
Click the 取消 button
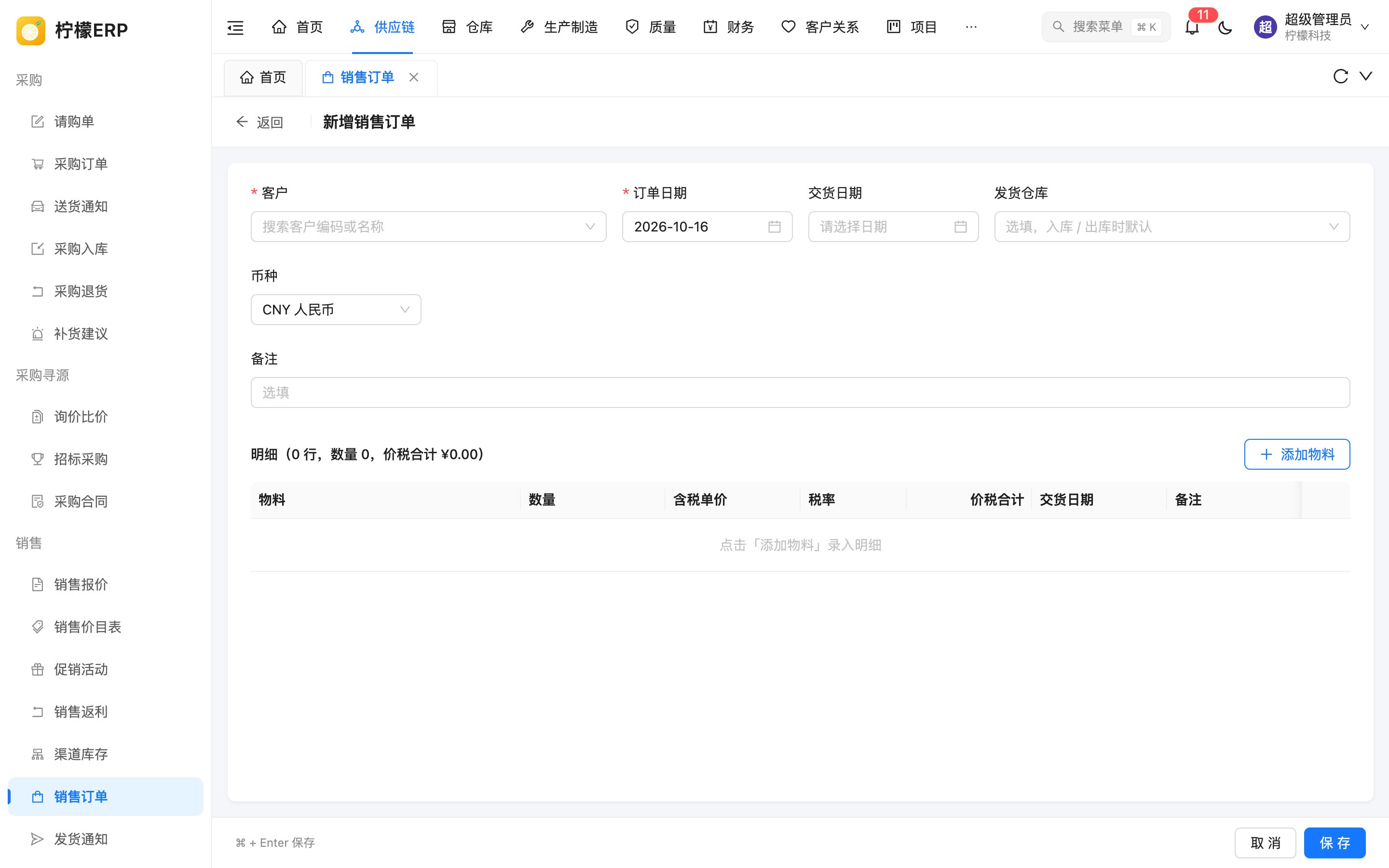click(x=1265, y=843)
